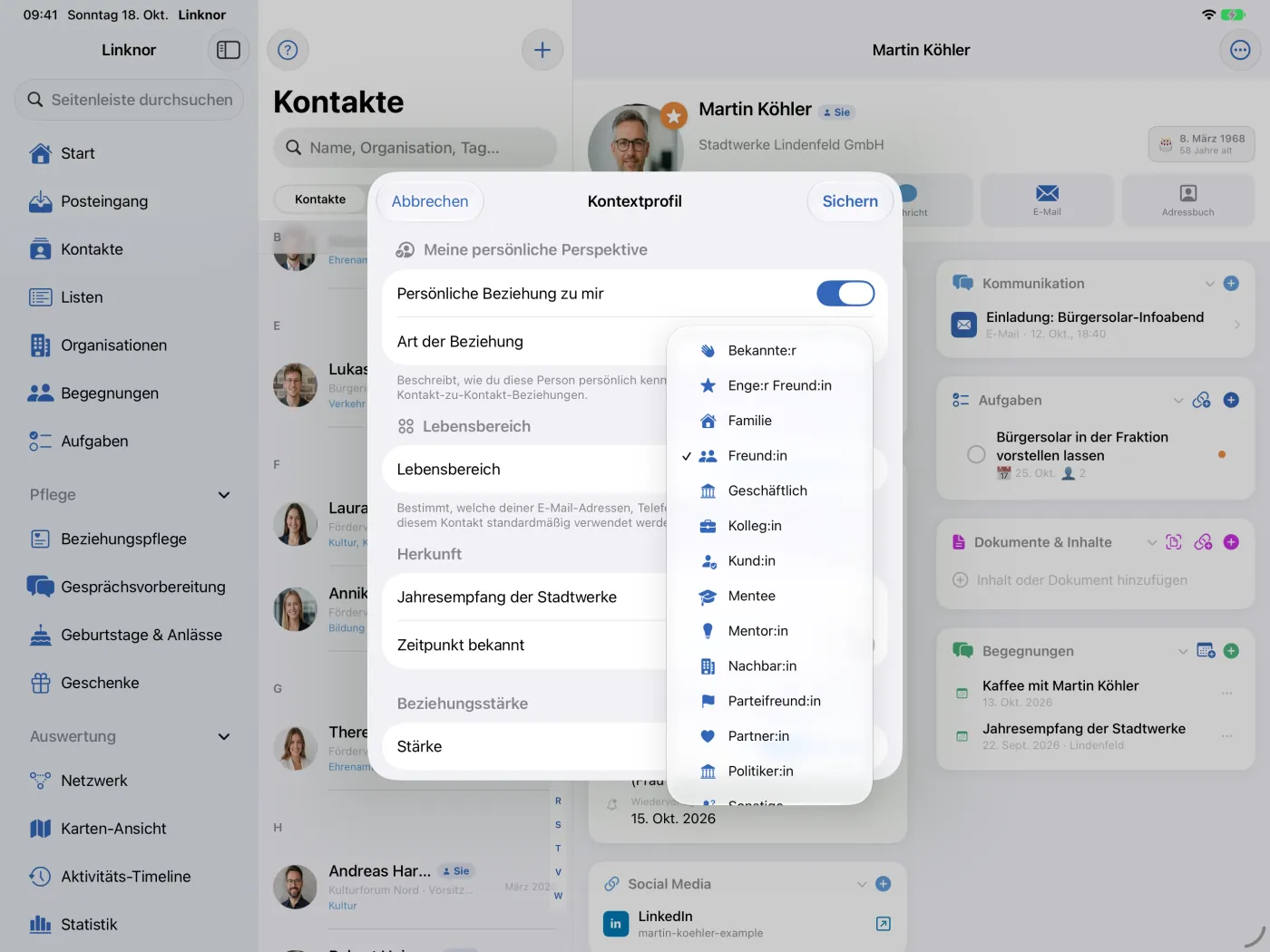Click the Name, Organisation, Tag search field
This screenshot has width=1270, height=952.
tap(415, 148)
